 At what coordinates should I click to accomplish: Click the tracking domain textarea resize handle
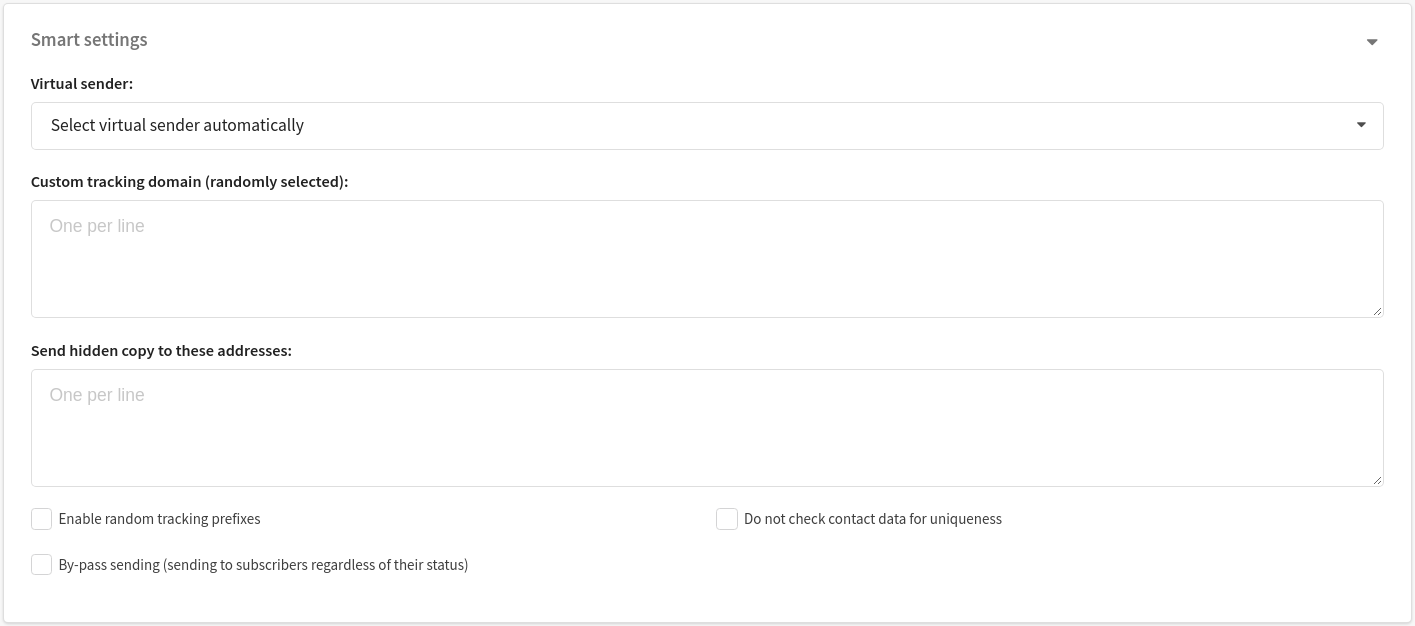tap(1377, 311)
